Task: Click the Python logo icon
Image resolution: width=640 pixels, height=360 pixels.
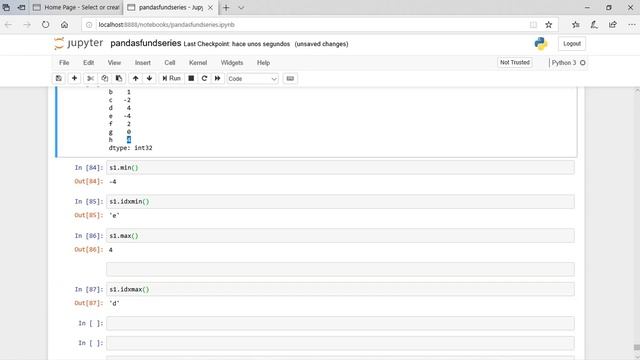Action: click(x=541, y=44)
